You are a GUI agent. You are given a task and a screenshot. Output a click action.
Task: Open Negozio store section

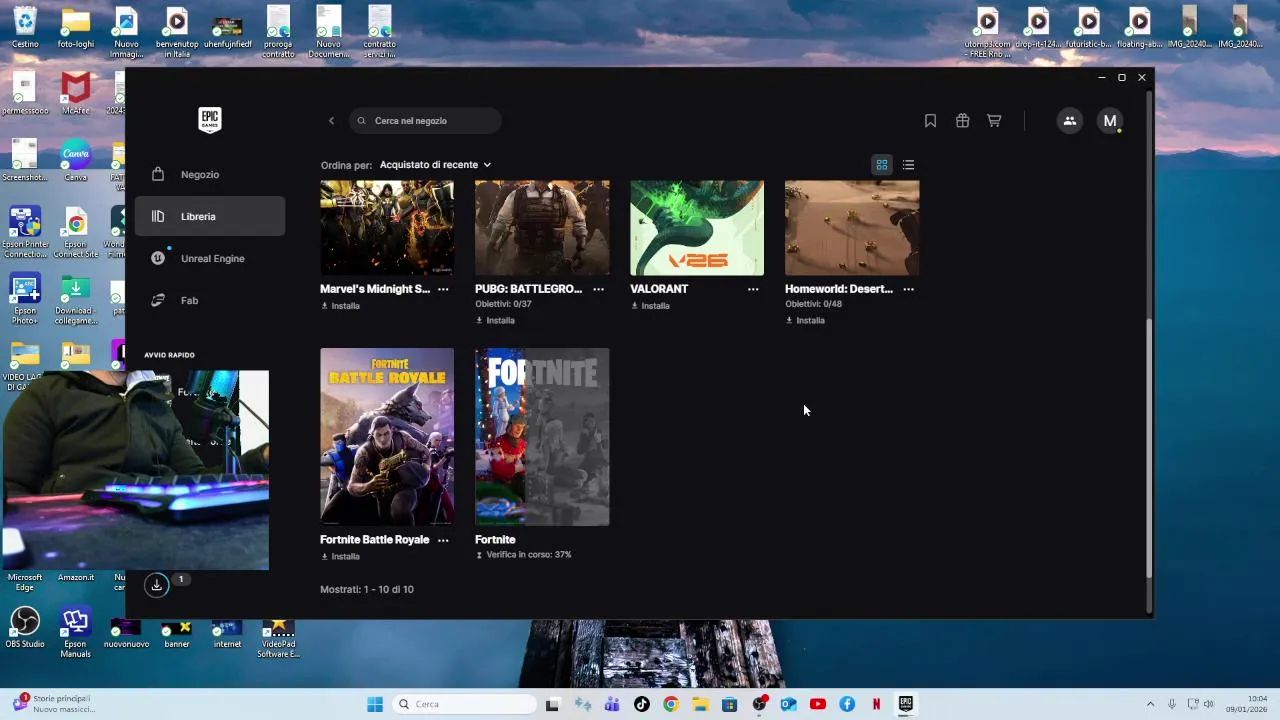point(210,175)
